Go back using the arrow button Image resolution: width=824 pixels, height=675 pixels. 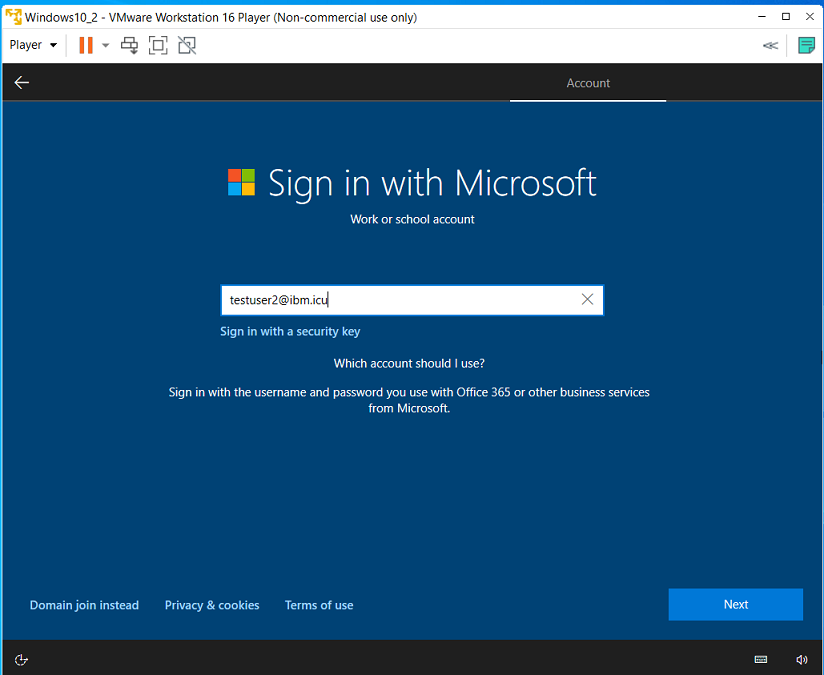coord(21,82)
